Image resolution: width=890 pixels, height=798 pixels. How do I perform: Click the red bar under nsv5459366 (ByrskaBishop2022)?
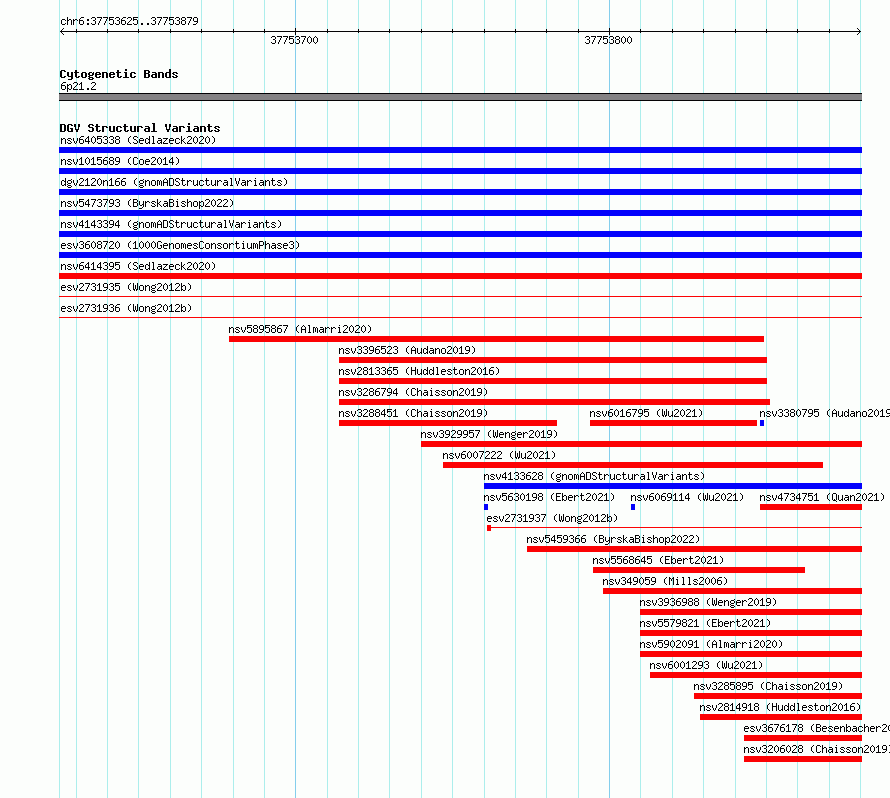[694, 549]
